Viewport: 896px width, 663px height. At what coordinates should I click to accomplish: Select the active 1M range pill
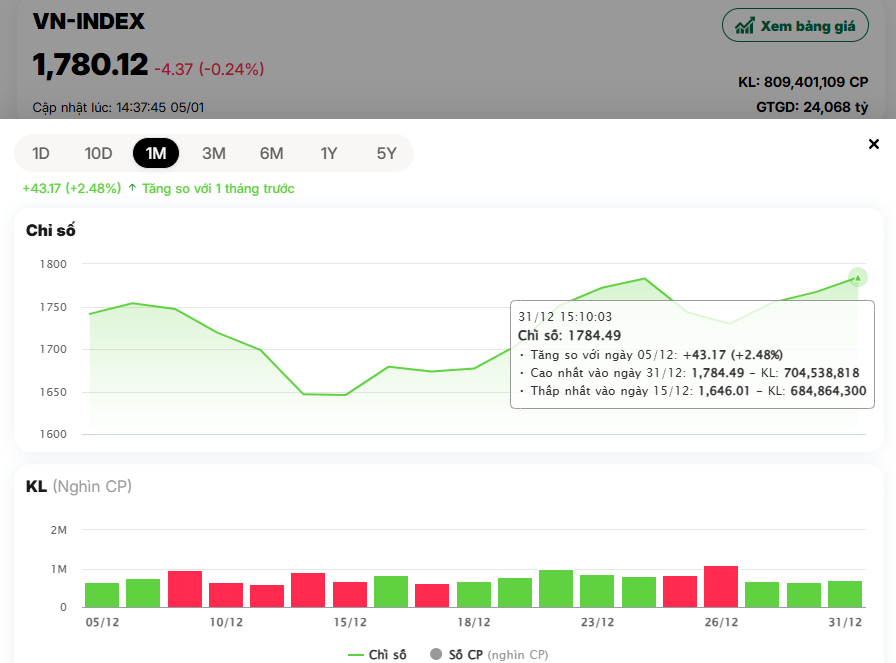[156, 153]
